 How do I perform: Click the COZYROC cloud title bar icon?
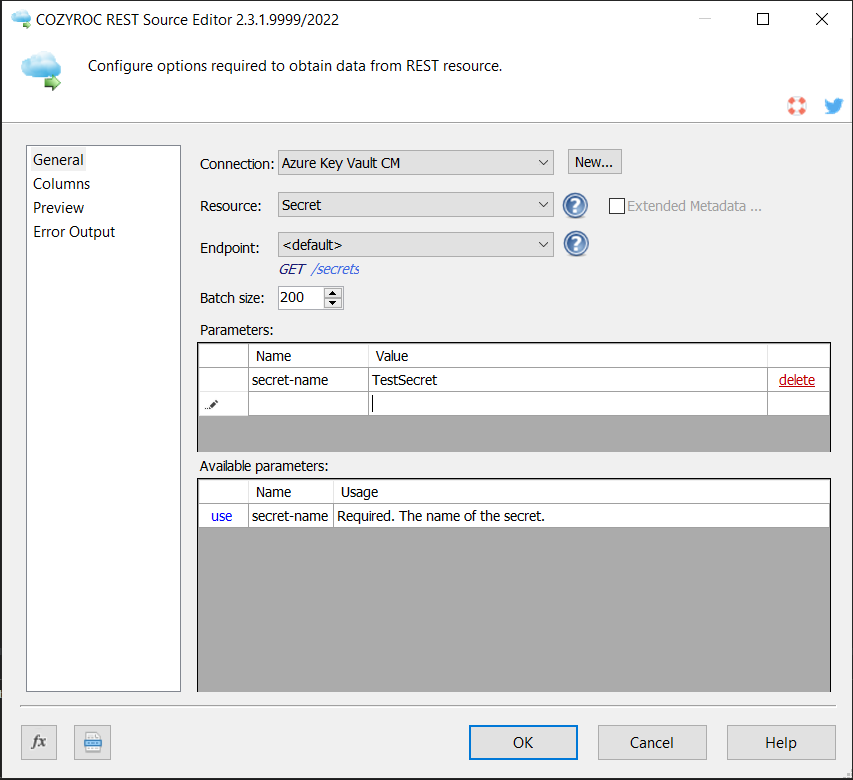[21, 19]
